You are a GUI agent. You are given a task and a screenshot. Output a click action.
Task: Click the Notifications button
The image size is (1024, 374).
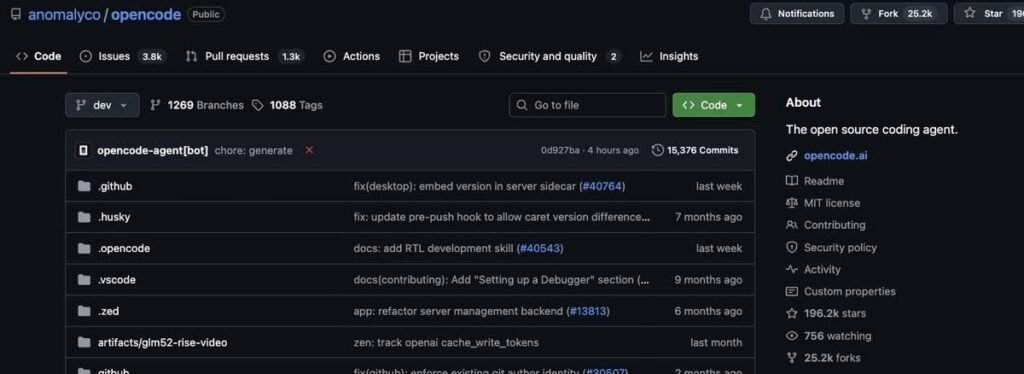[x=797, y=14]
